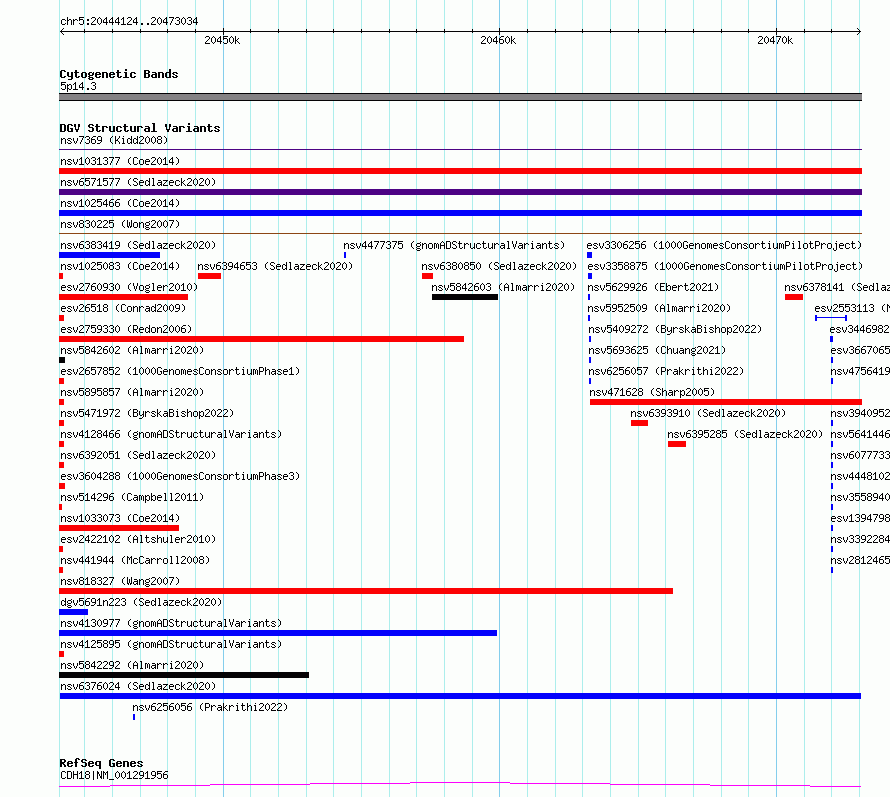Open the DGV Structural Variants track heading
890x797 pixels.
(140, 128)
